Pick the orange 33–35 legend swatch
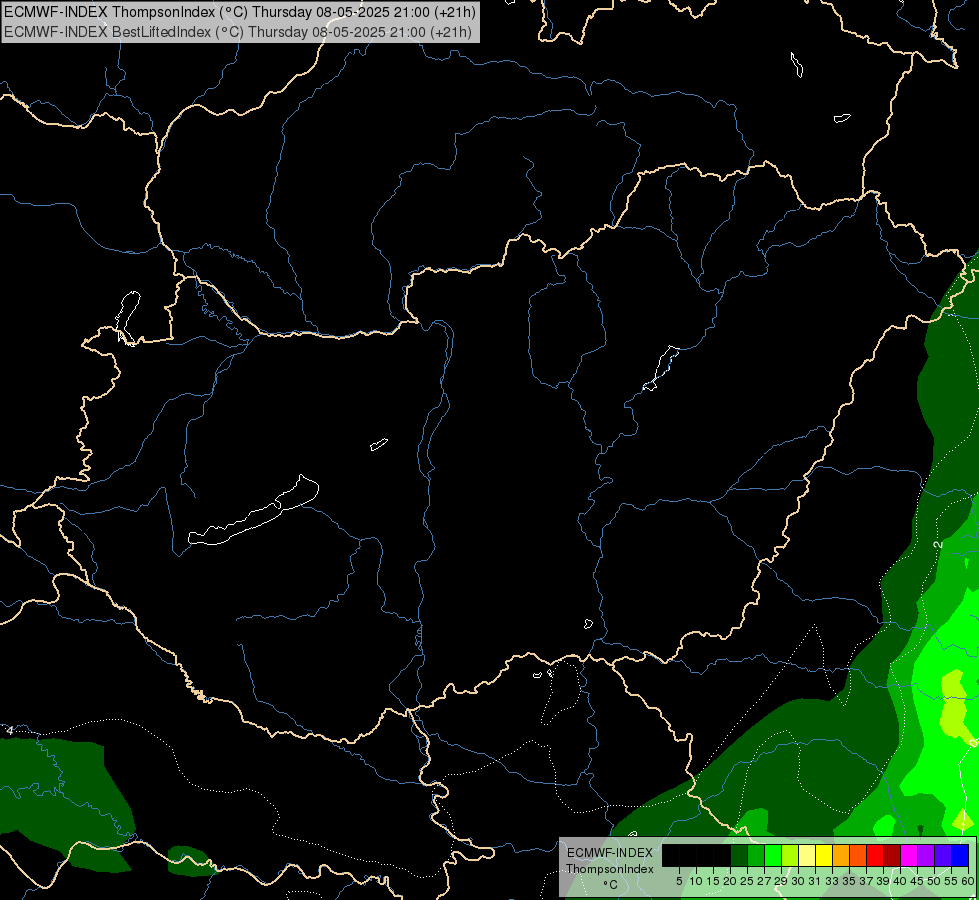The width and height of the screenshot is (979, 900). pos(841,855)
